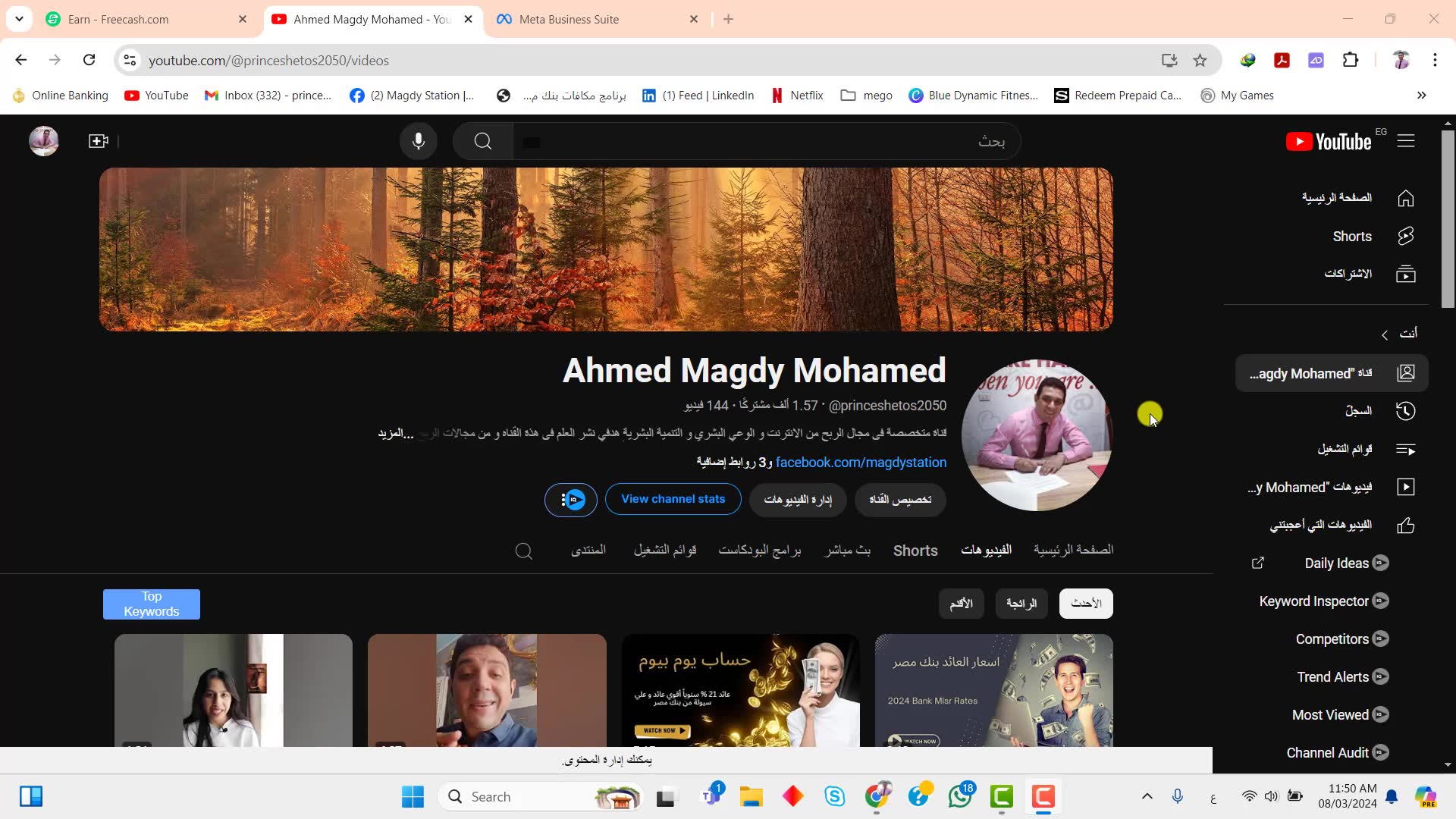Expand the hidden bookmarks chevron

(x=1421, y=96)
